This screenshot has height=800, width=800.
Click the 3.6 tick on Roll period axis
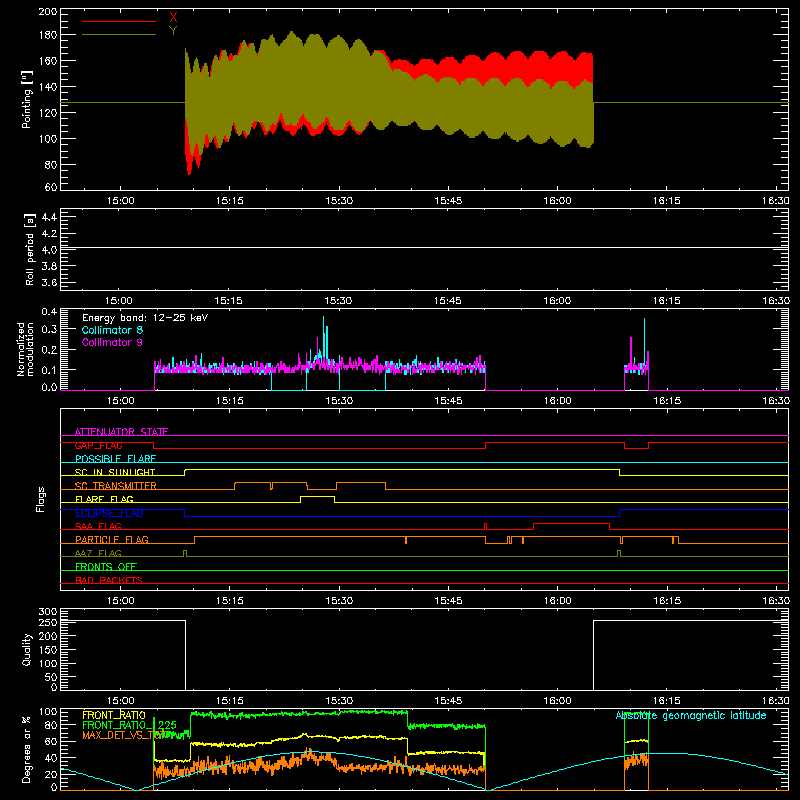point(49,282)
